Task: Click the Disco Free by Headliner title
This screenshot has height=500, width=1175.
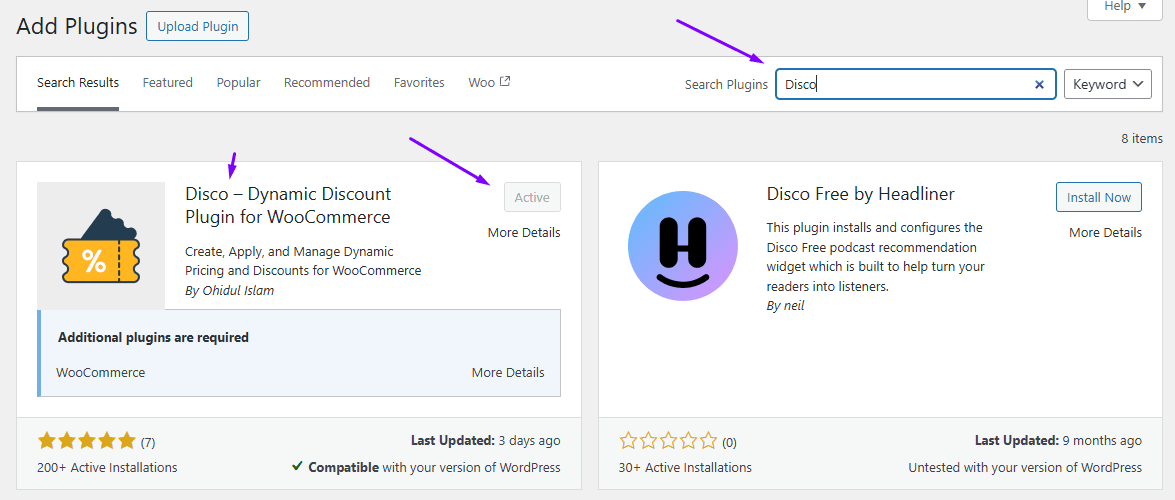Action: tap(861, 194)
